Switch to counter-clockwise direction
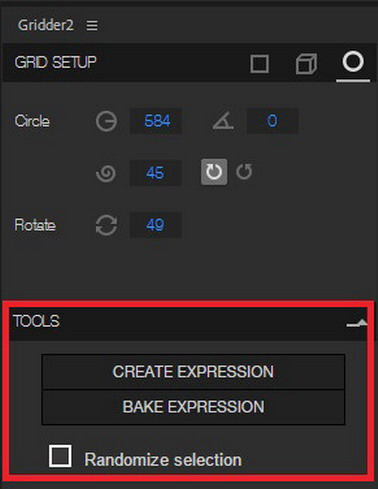The image size is (378, 489). click(x=244, y=172)
